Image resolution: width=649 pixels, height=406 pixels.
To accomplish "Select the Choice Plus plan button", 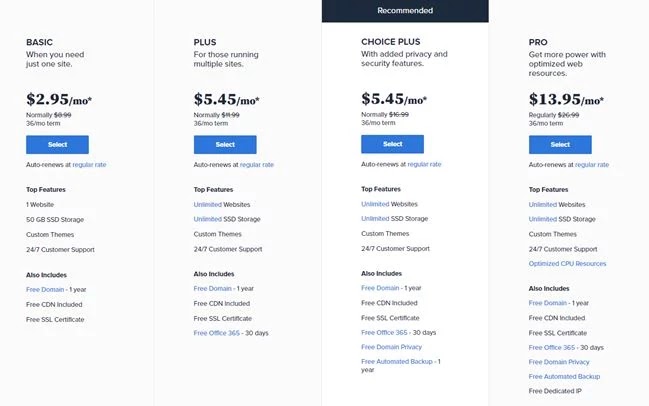I will tap(392, 144).
